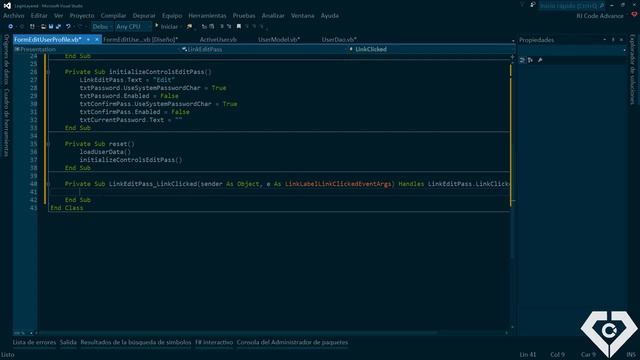
Task: Switch to UserModel.vb tab
Action: (279, 40)
